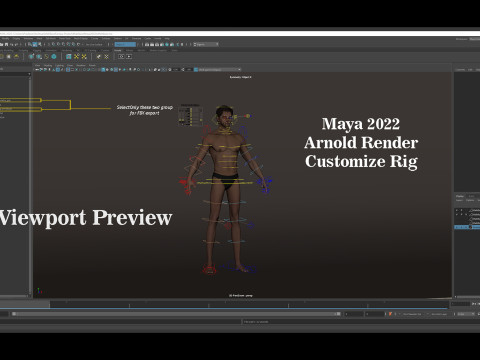The image size is (480, 360).
Task: Click the first teal sphere shelf icon
Action: point(31,56)
